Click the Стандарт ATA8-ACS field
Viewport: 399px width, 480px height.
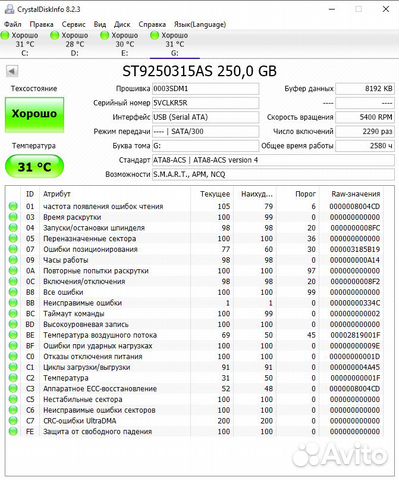[x=273, y=160]
